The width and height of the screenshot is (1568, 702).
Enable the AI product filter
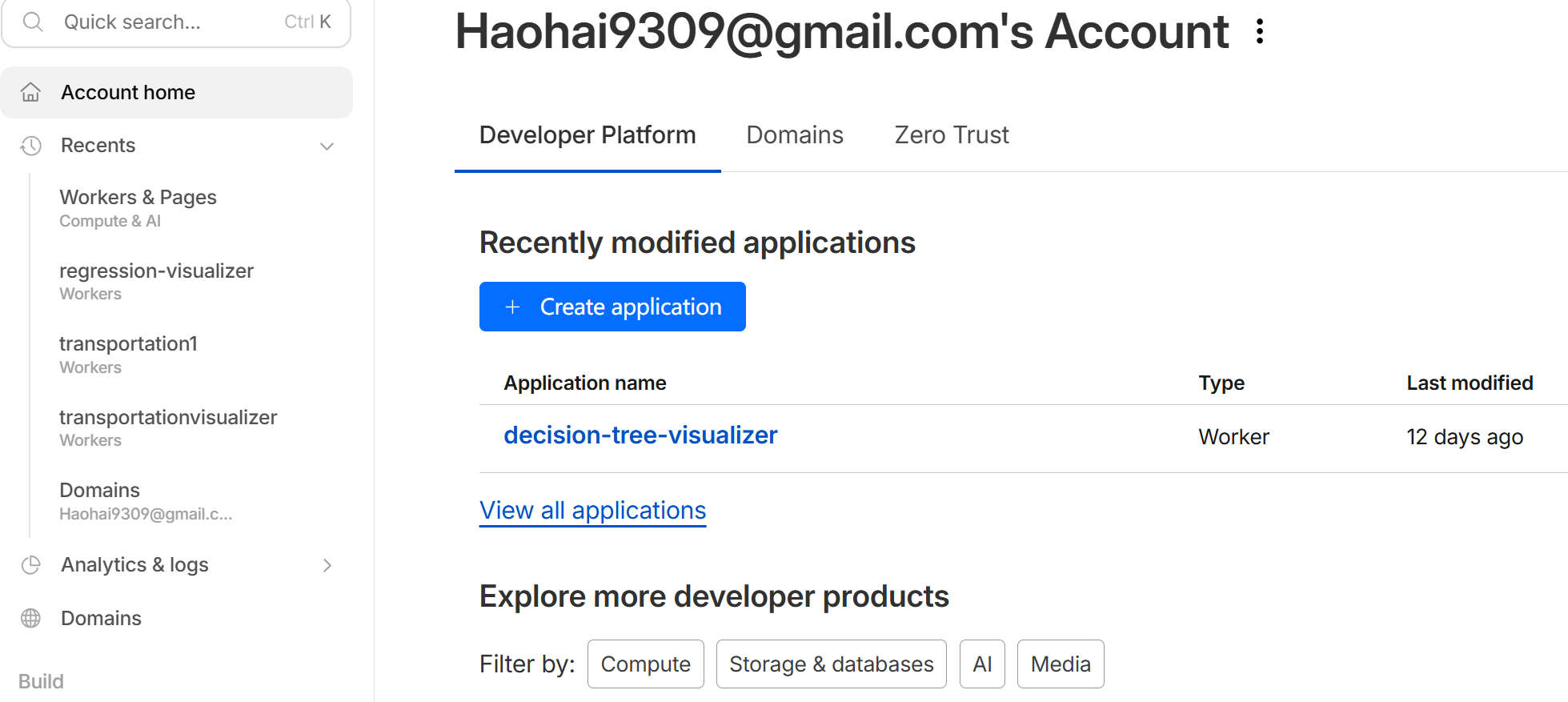click(x=982, y=664)
